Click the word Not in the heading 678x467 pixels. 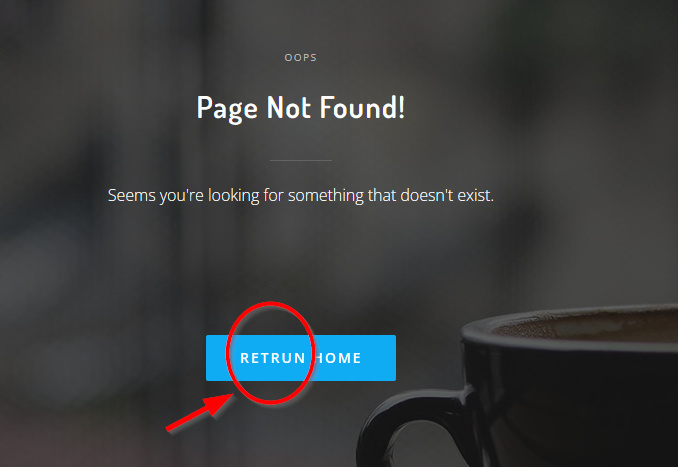(x=288, y=107)
